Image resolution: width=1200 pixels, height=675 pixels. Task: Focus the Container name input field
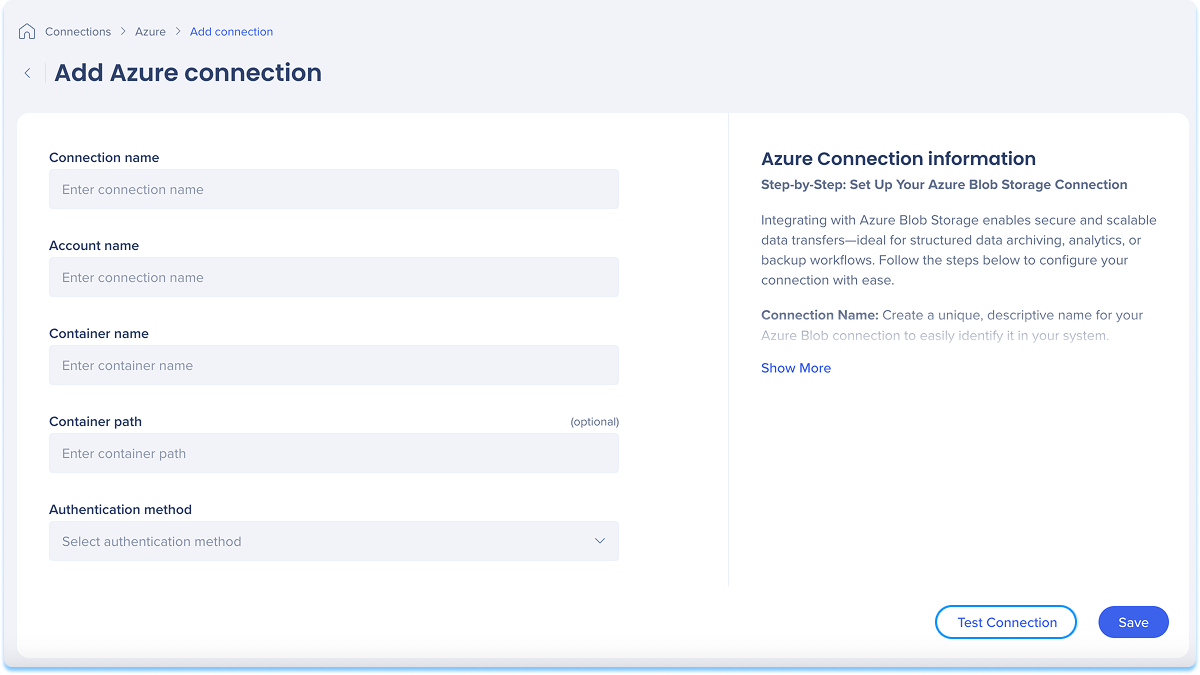334,365
